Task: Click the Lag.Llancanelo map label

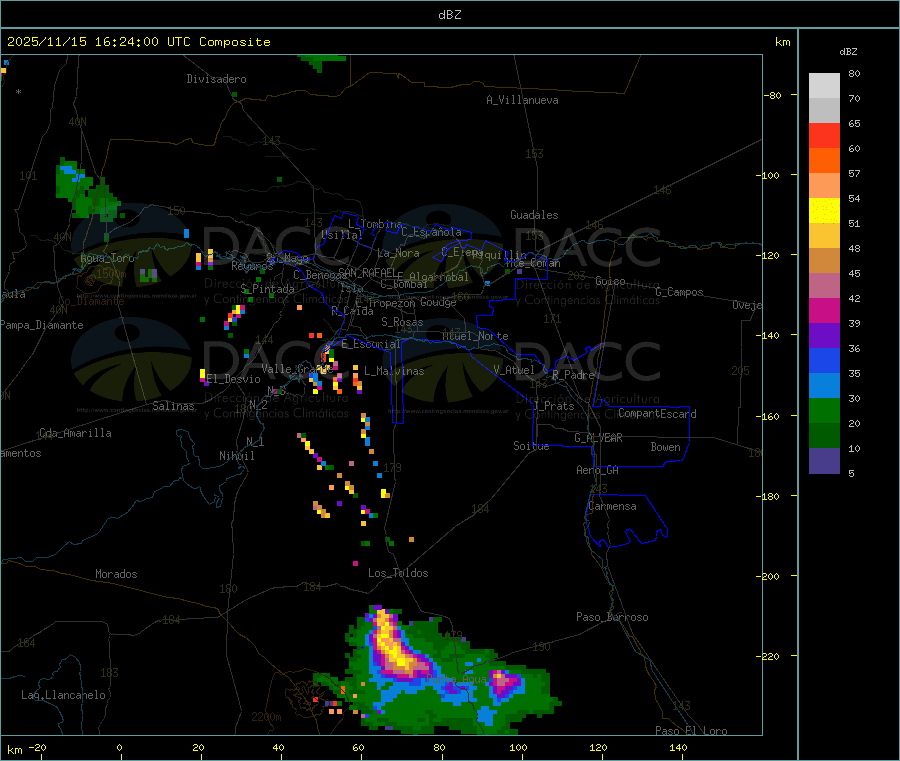Action: [x=63, y=695]
